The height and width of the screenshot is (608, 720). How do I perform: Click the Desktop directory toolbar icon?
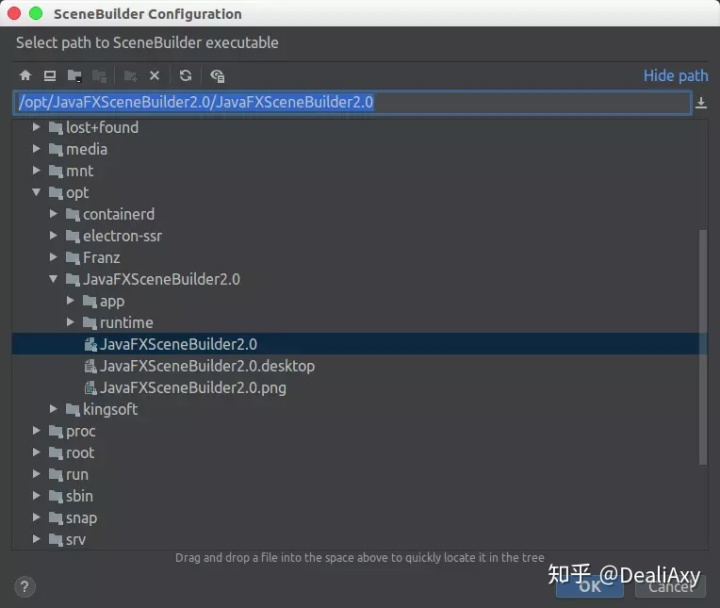tap(50, 75)
